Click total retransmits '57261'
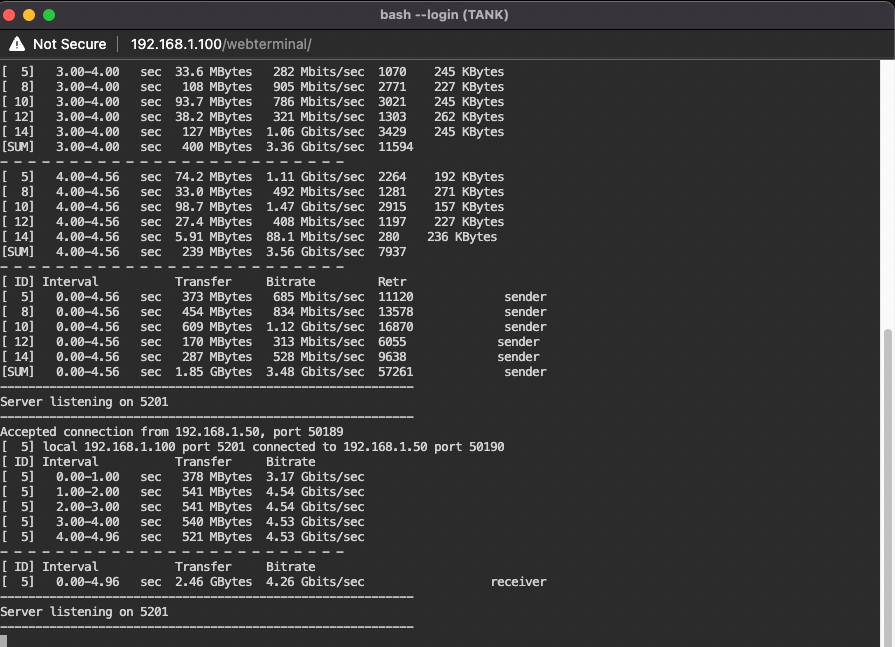The image size is (895, 647). tap(396, 372)
